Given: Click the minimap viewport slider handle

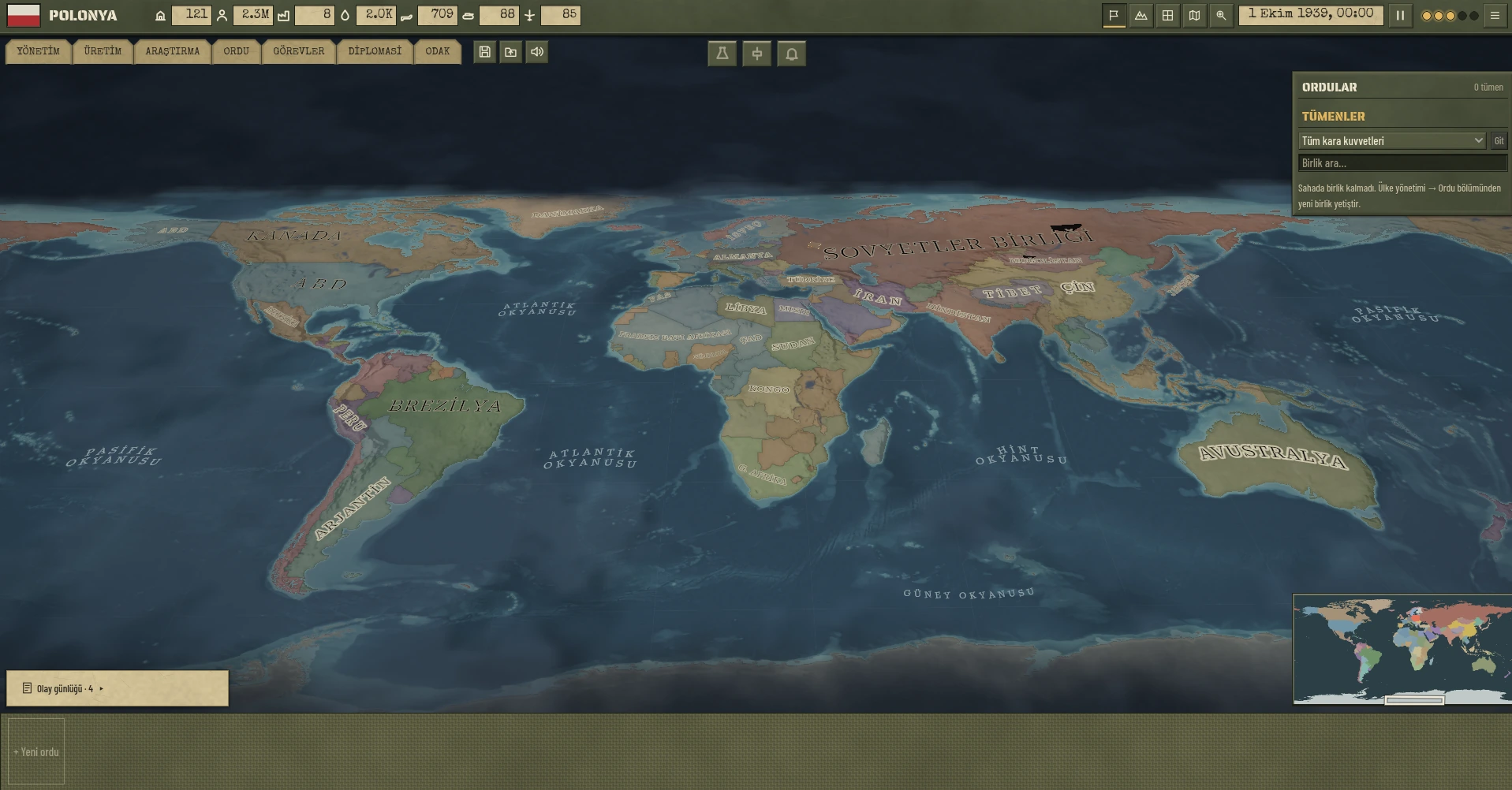Looking at the screenshot, I should [1414, 700].
